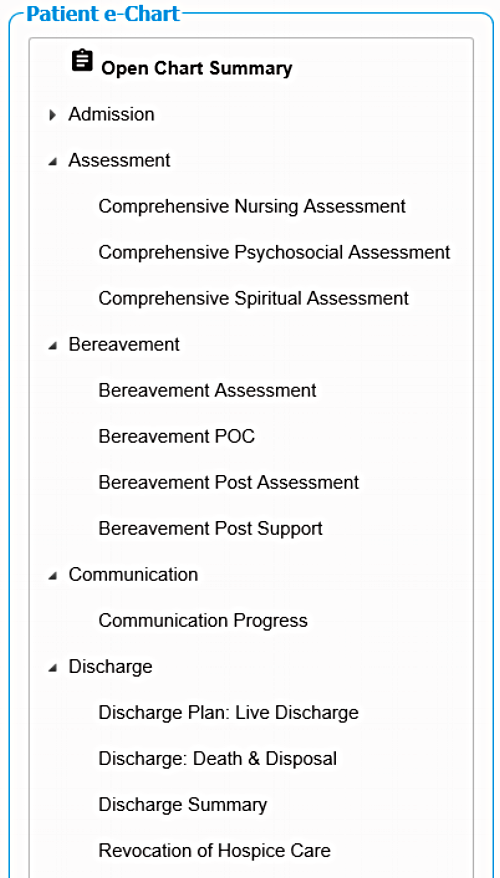This screenshot has width=500, height=878.
Task: Select Bereavement POC
Action: 176,436
